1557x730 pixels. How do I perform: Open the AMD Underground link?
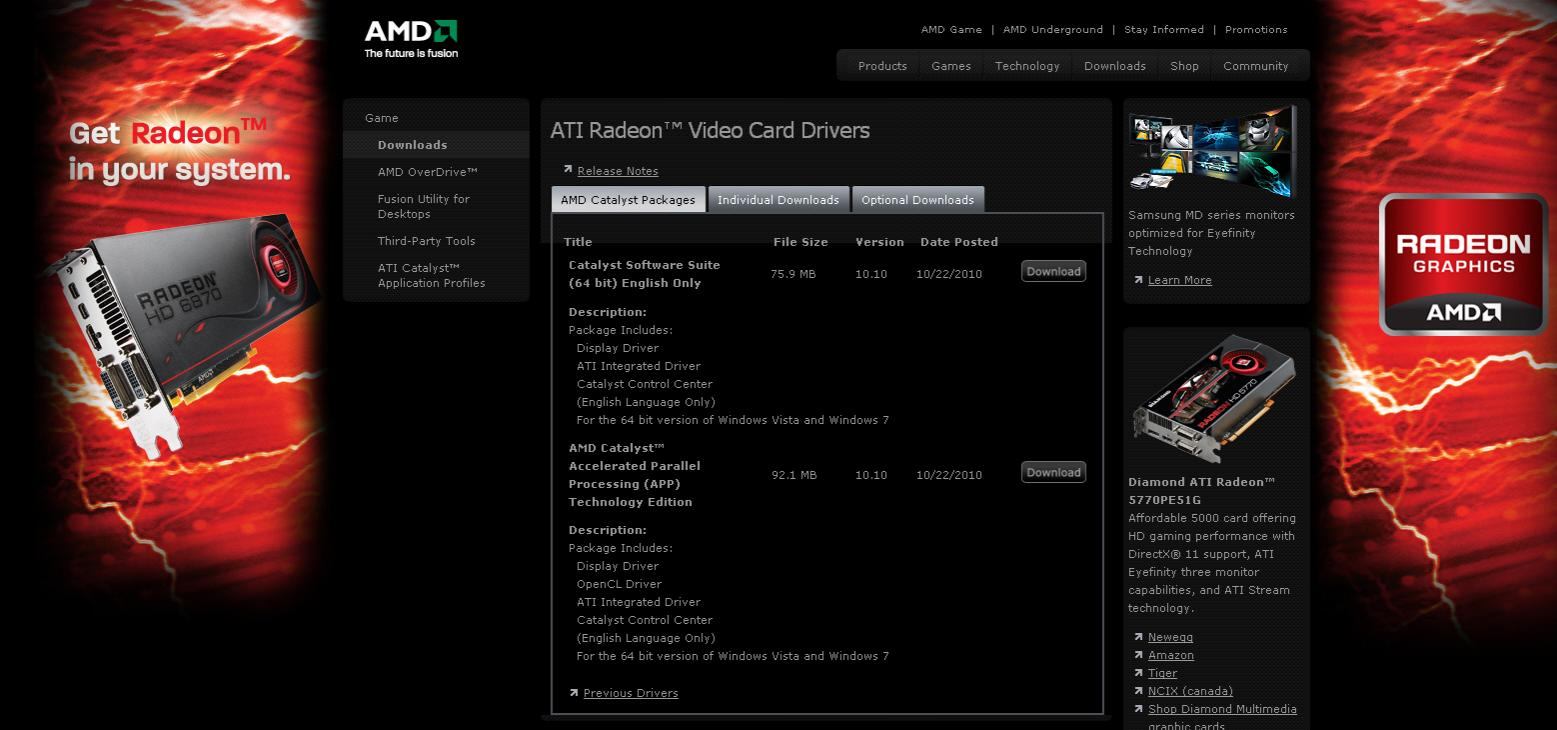coord(1053,30)
